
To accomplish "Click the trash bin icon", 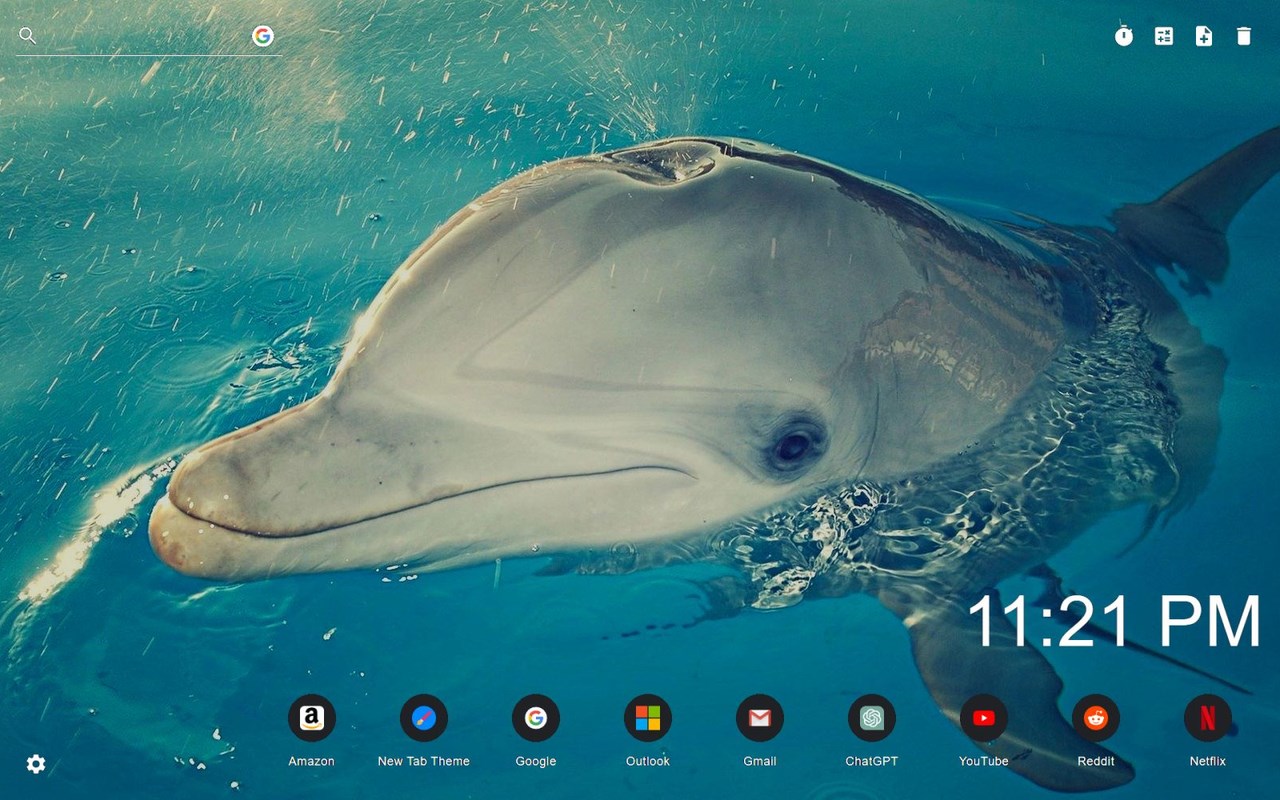I will (1244, 36).
